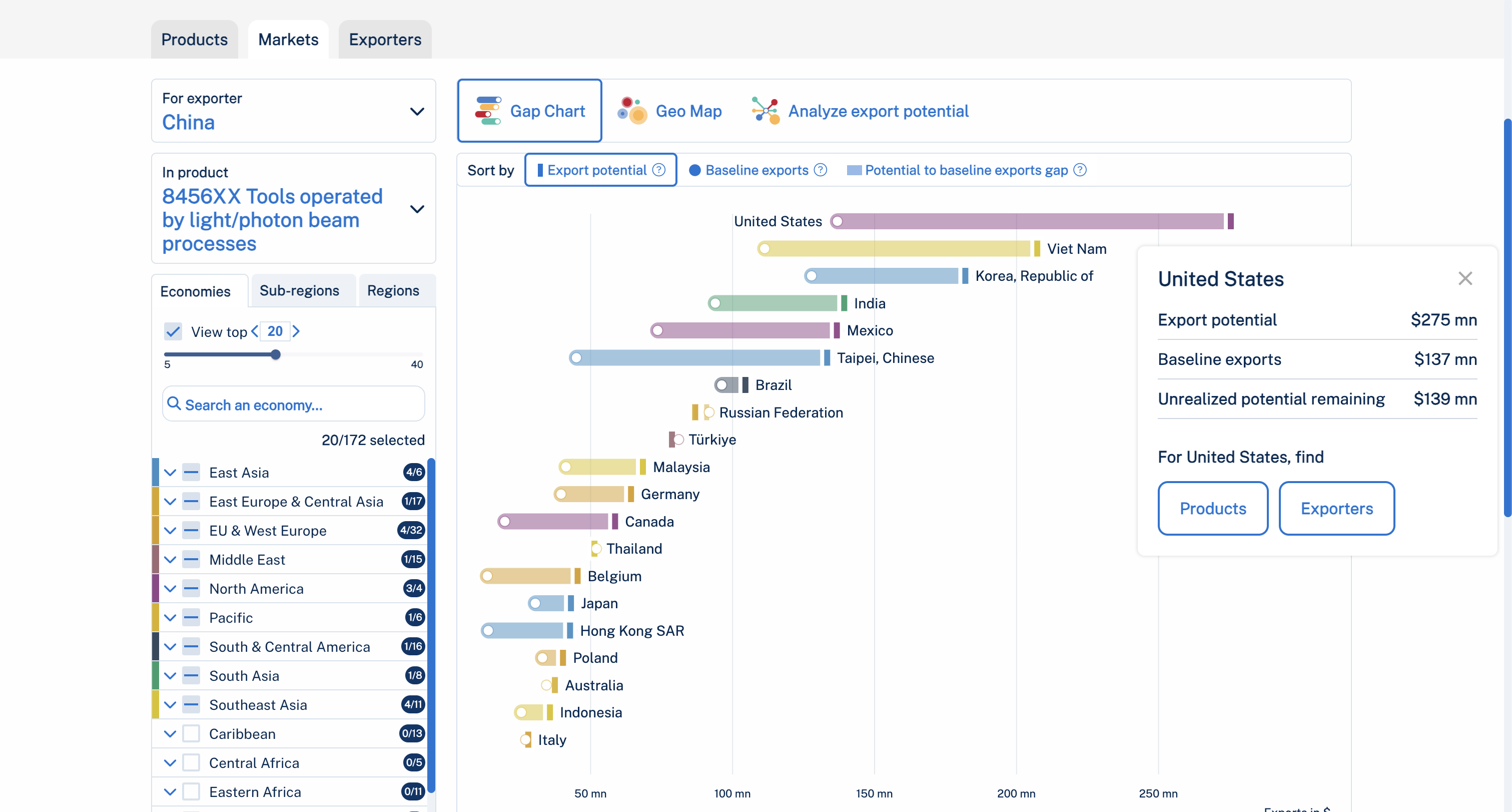The height and width of the screenshot is (812, 1512).
Task: Click the search magnifier icon
Action: (x=174, y=403)
